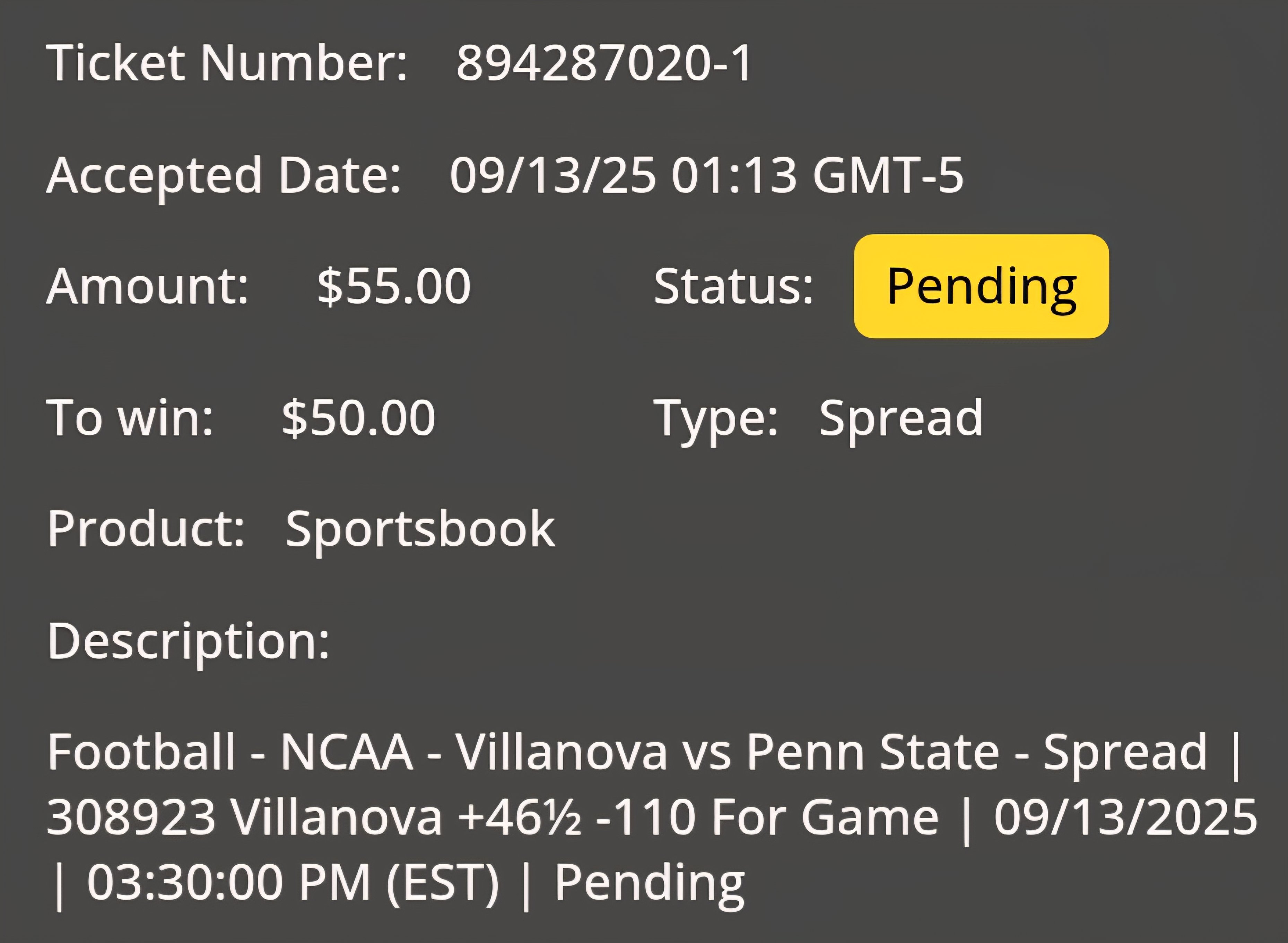Click the yellow Pending status badge

pos(981,286)
